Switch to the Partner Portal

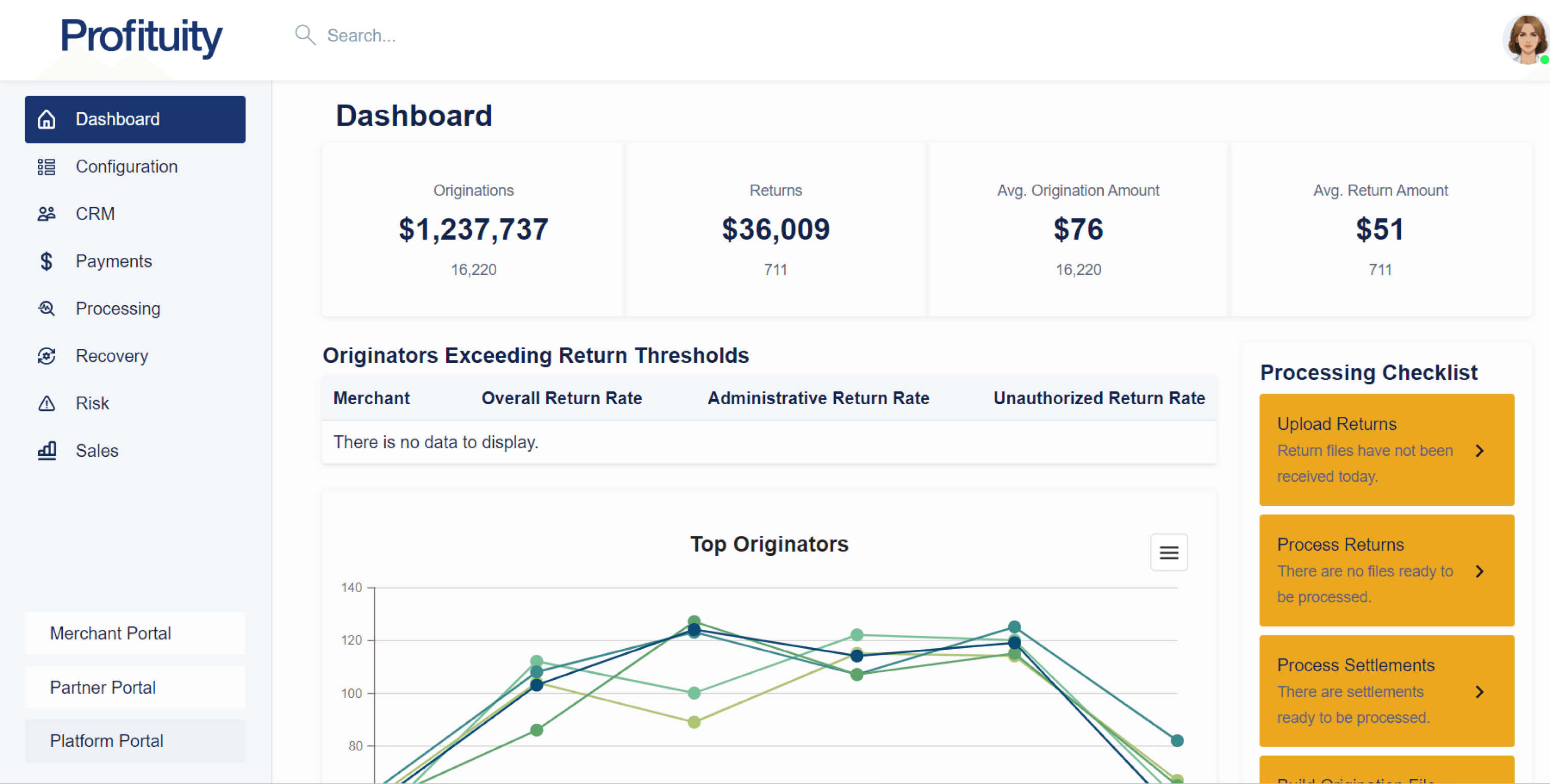point(135,687)
